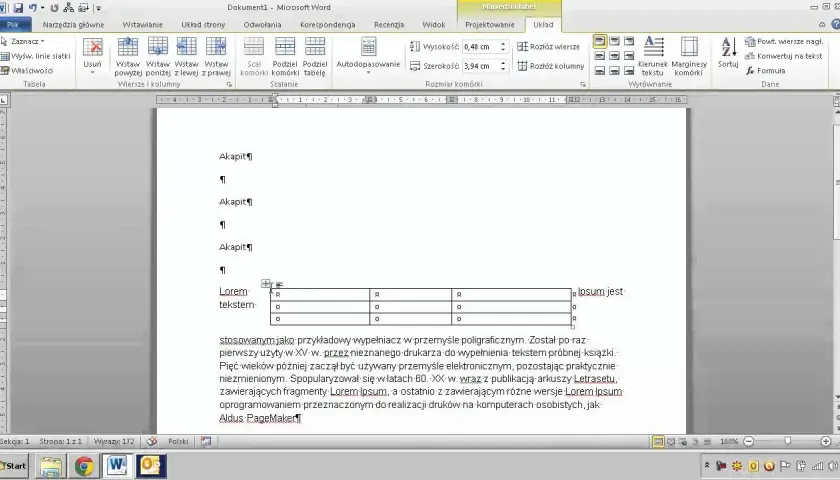Choose bottom-left cell alignment icon
The width and height of the screenshot is (840, 480).
click(600, 70)
